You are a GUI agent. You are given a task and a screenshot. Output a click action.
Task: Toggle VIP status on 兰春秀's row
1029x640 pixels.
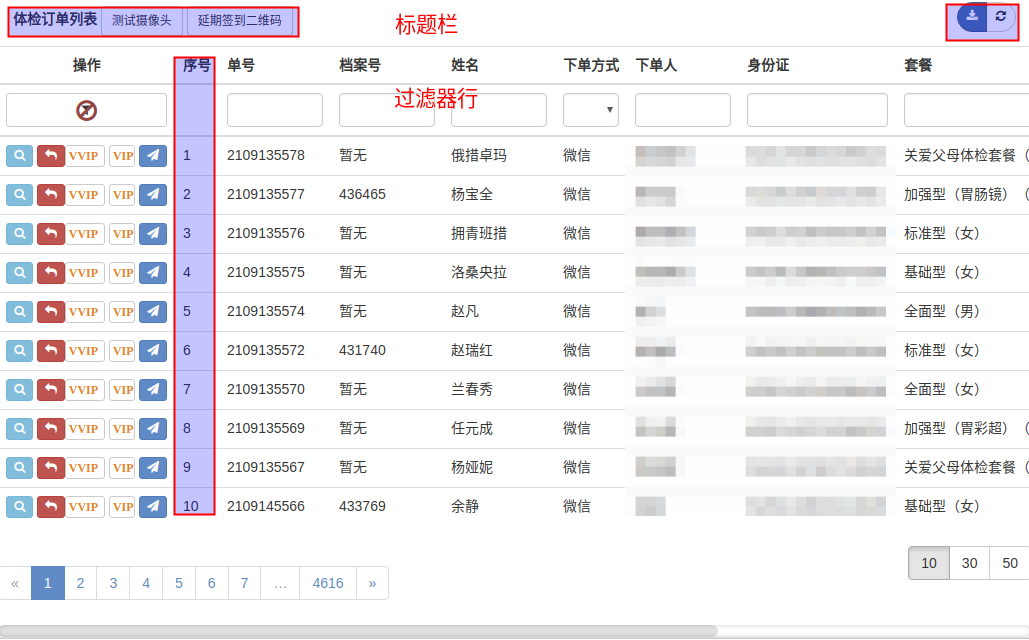point(122,389)
